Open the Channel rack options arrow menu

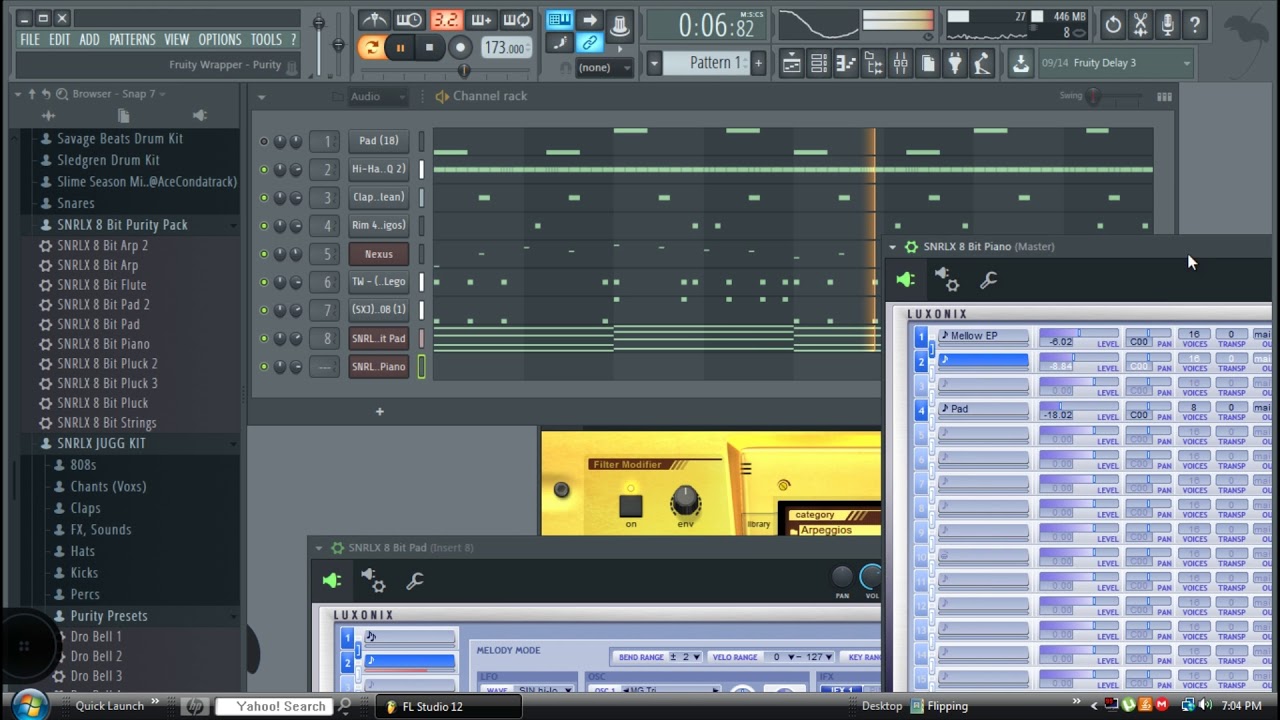pos(261,97)
